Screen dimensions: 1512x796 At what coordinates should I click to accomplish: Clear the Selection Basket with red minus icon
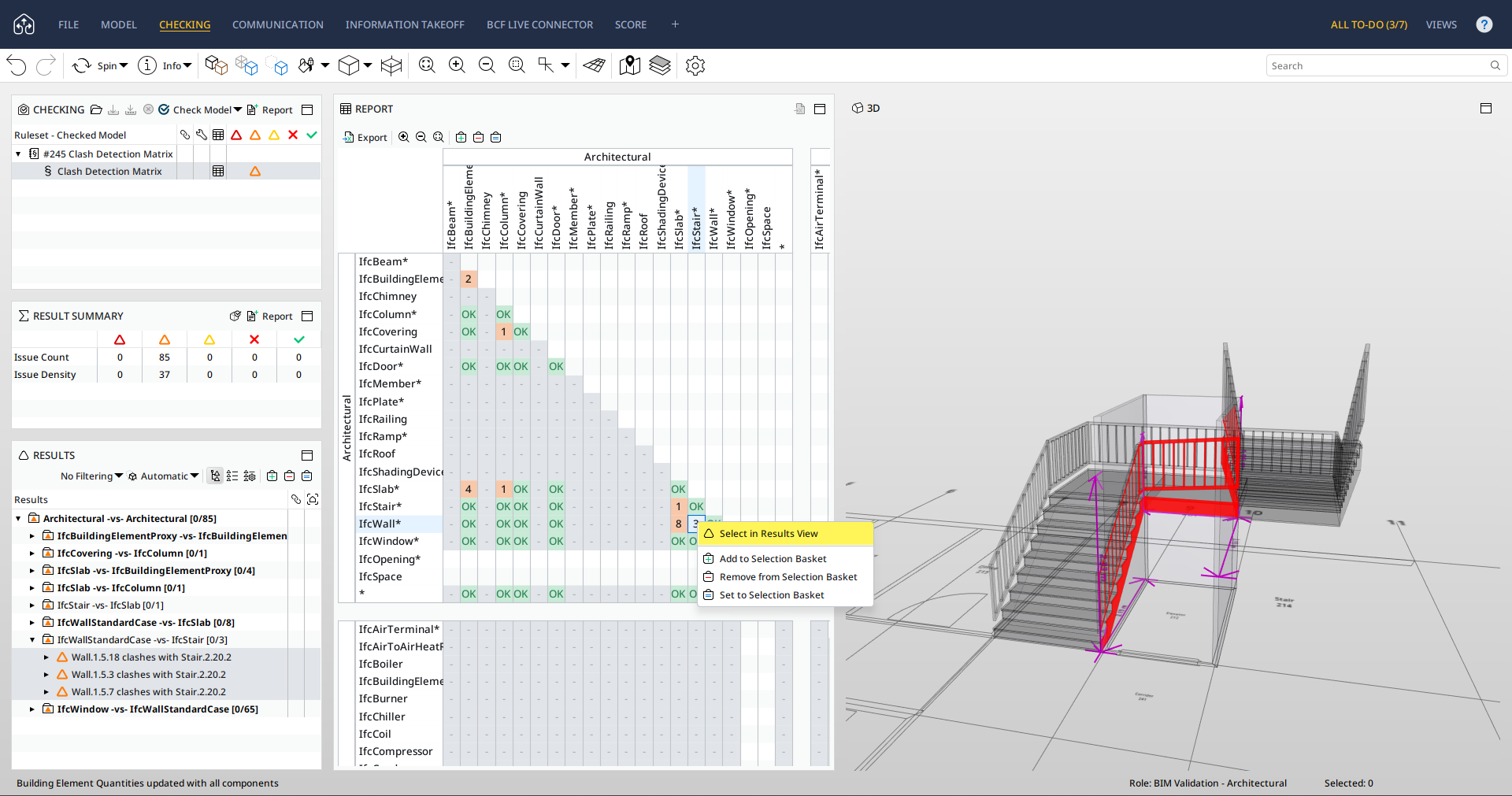click(x=289, y=476)
